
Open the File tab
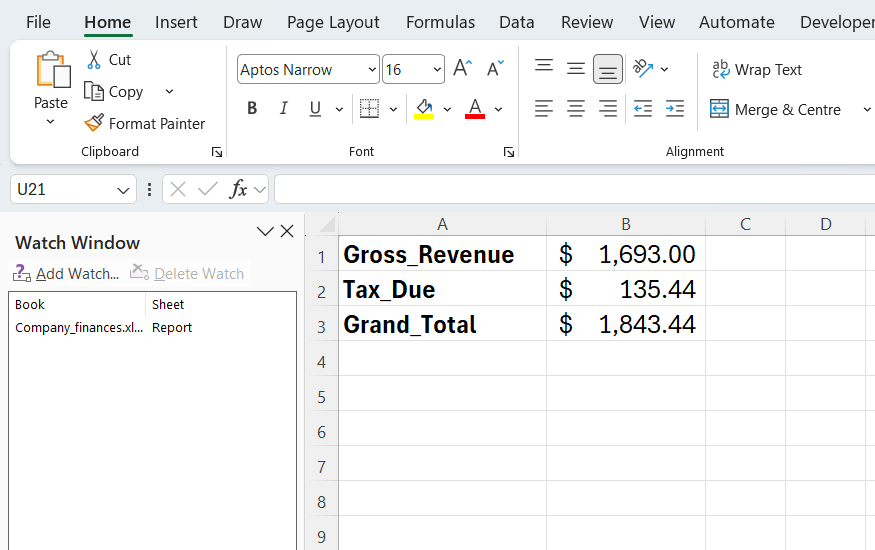click(38, 22)
